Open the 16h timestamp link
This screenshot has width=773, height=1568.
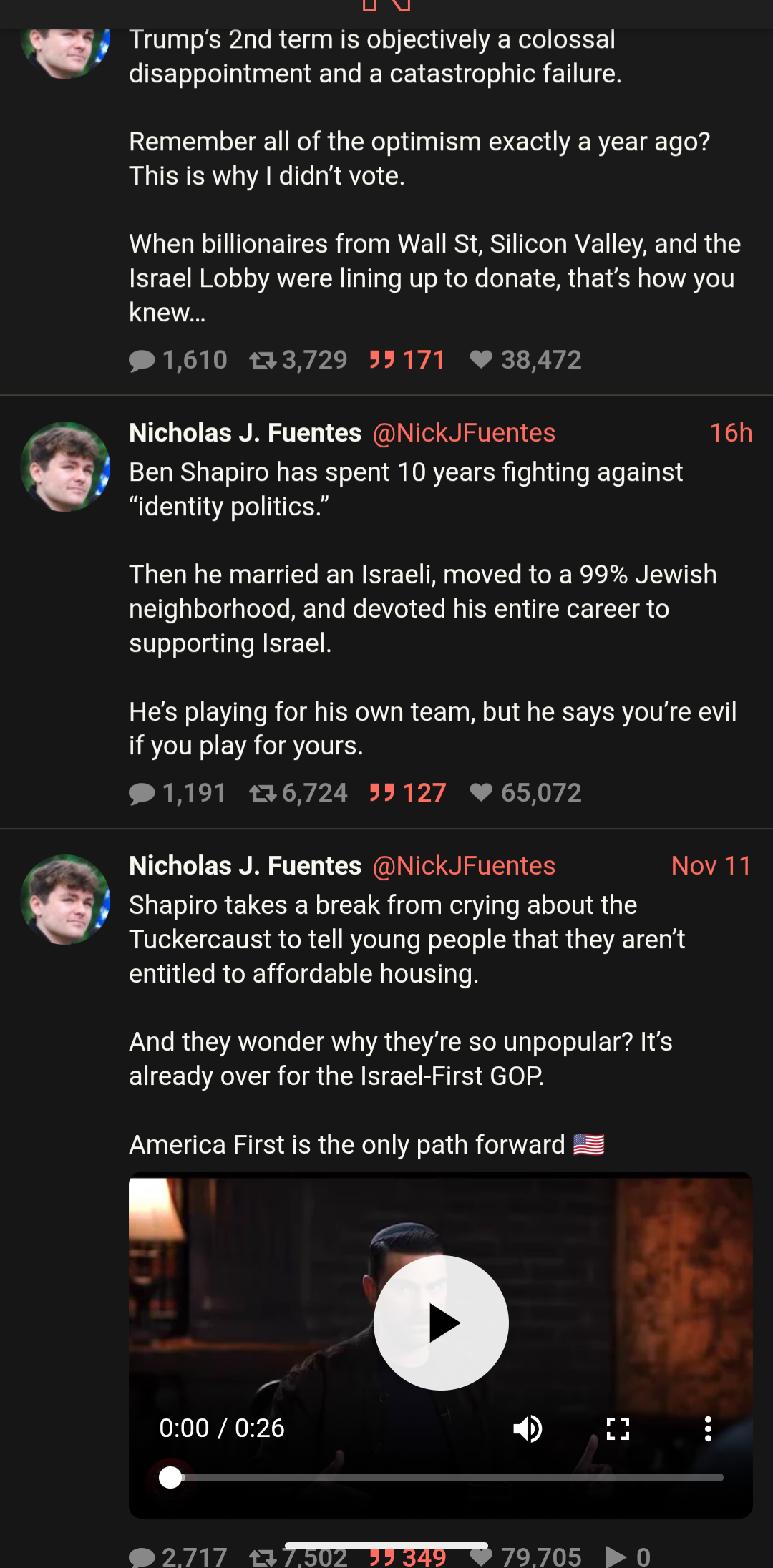[730, 433]
